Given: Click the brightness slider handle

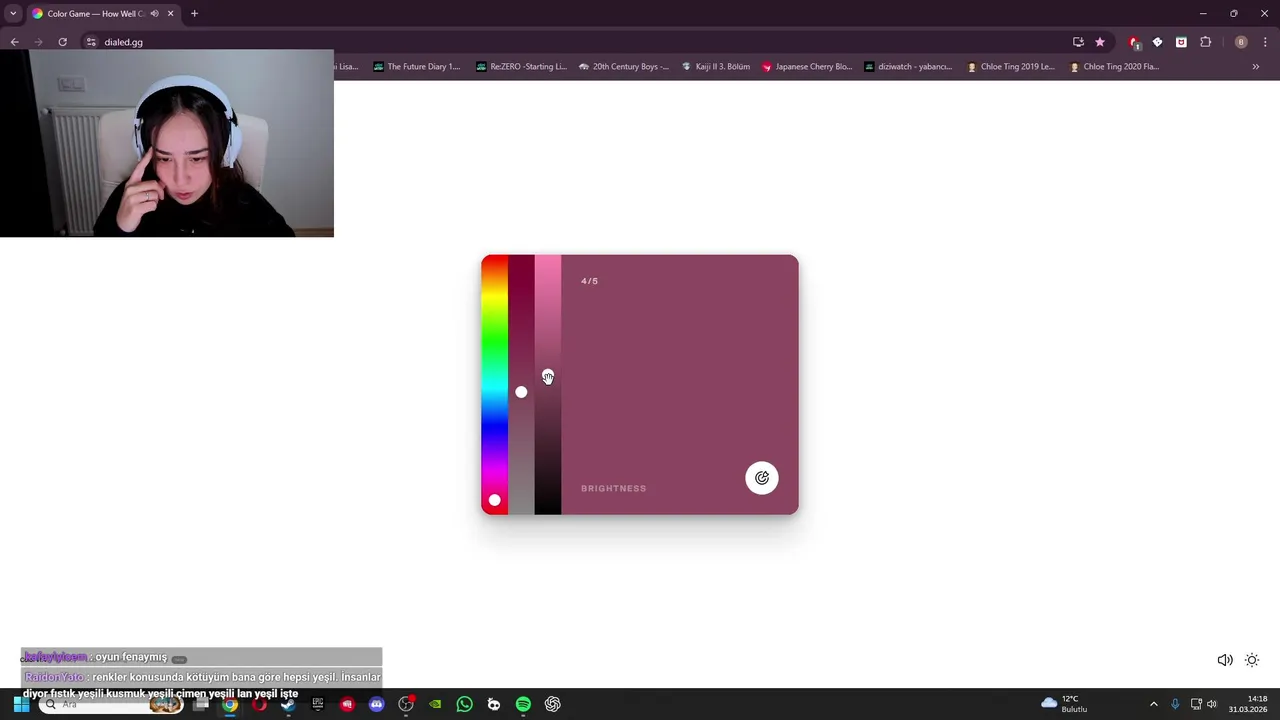Looking at the screenshot, I should tap(548, 376).
